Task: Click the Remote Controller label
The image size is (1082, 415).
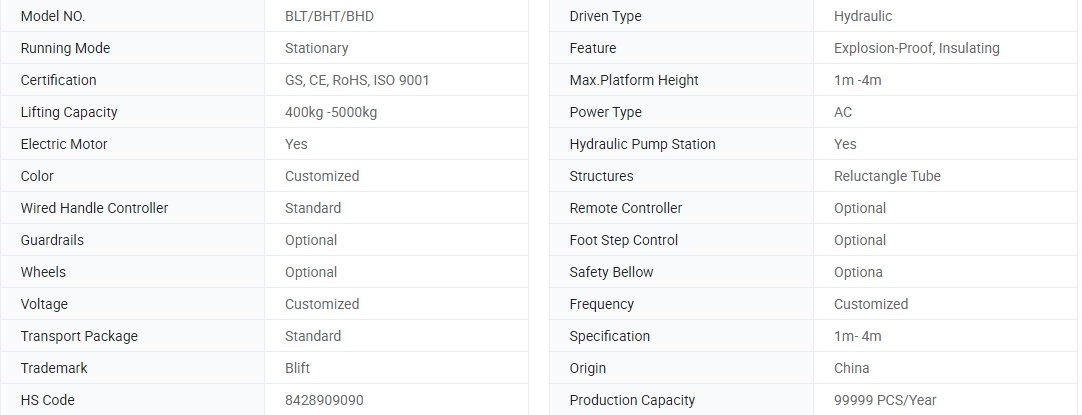Action: point(625,208)
